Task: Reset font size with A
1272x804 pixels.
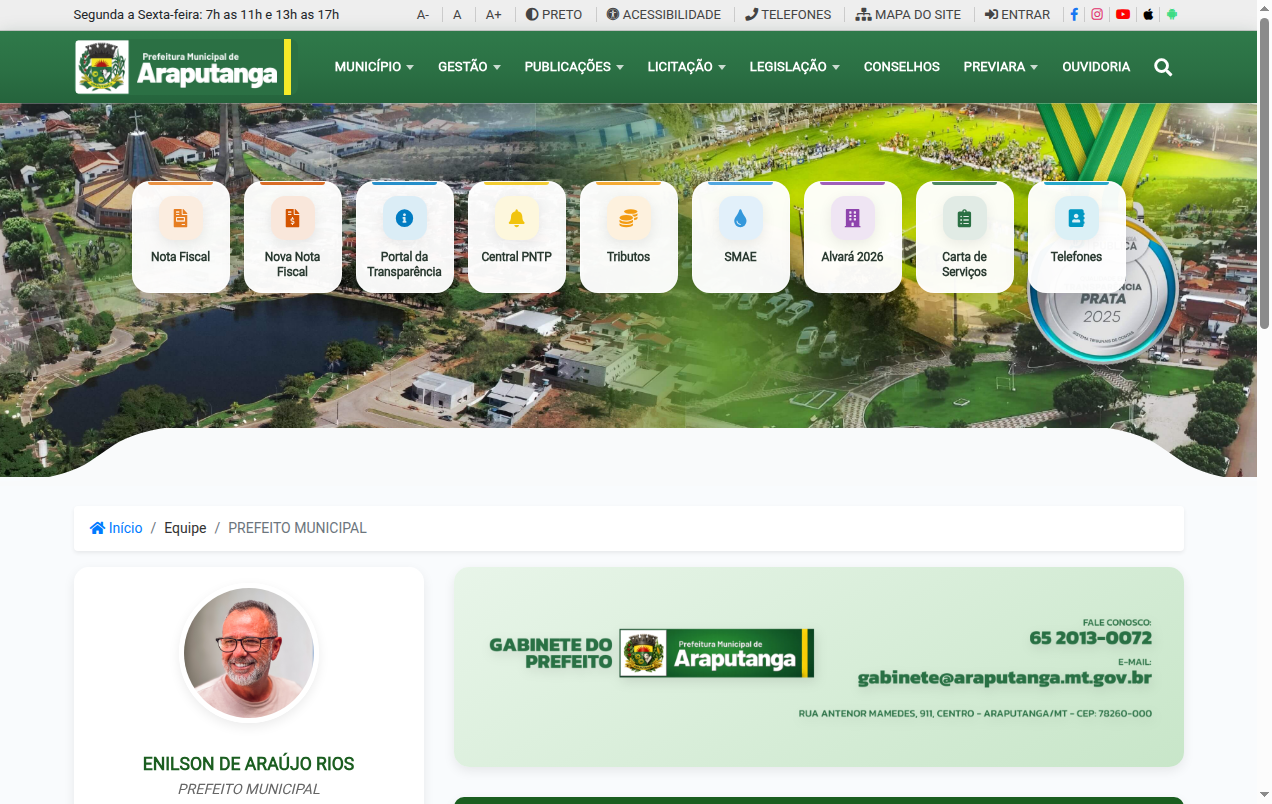Action: tap(457, 15)
